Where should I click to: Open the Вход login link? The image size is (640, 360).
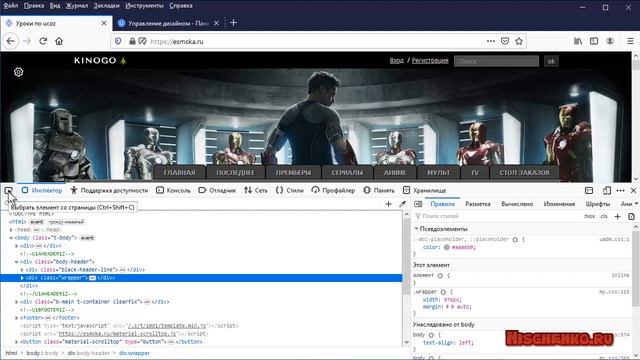pos(396,60)
